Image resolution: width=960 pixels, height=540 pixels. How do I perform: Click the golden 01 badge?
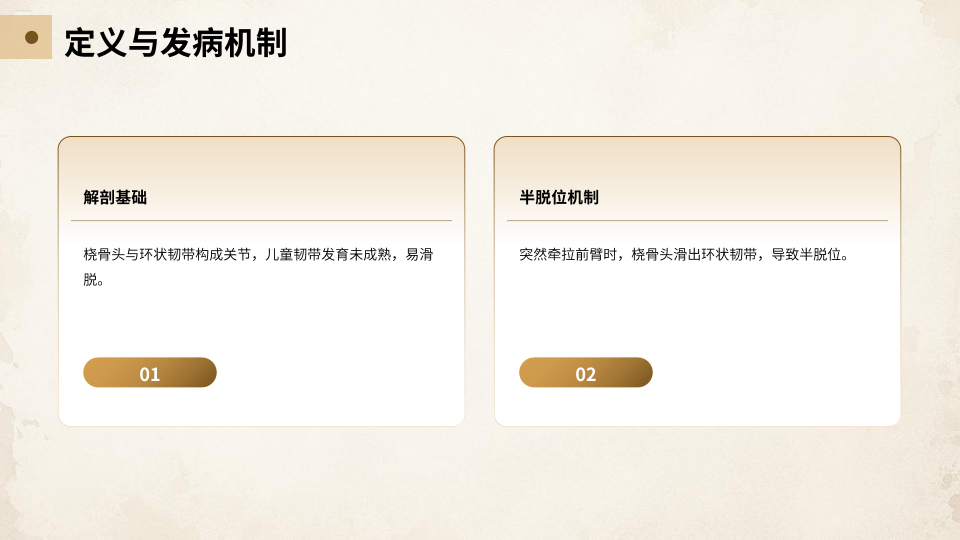(150, 373)
